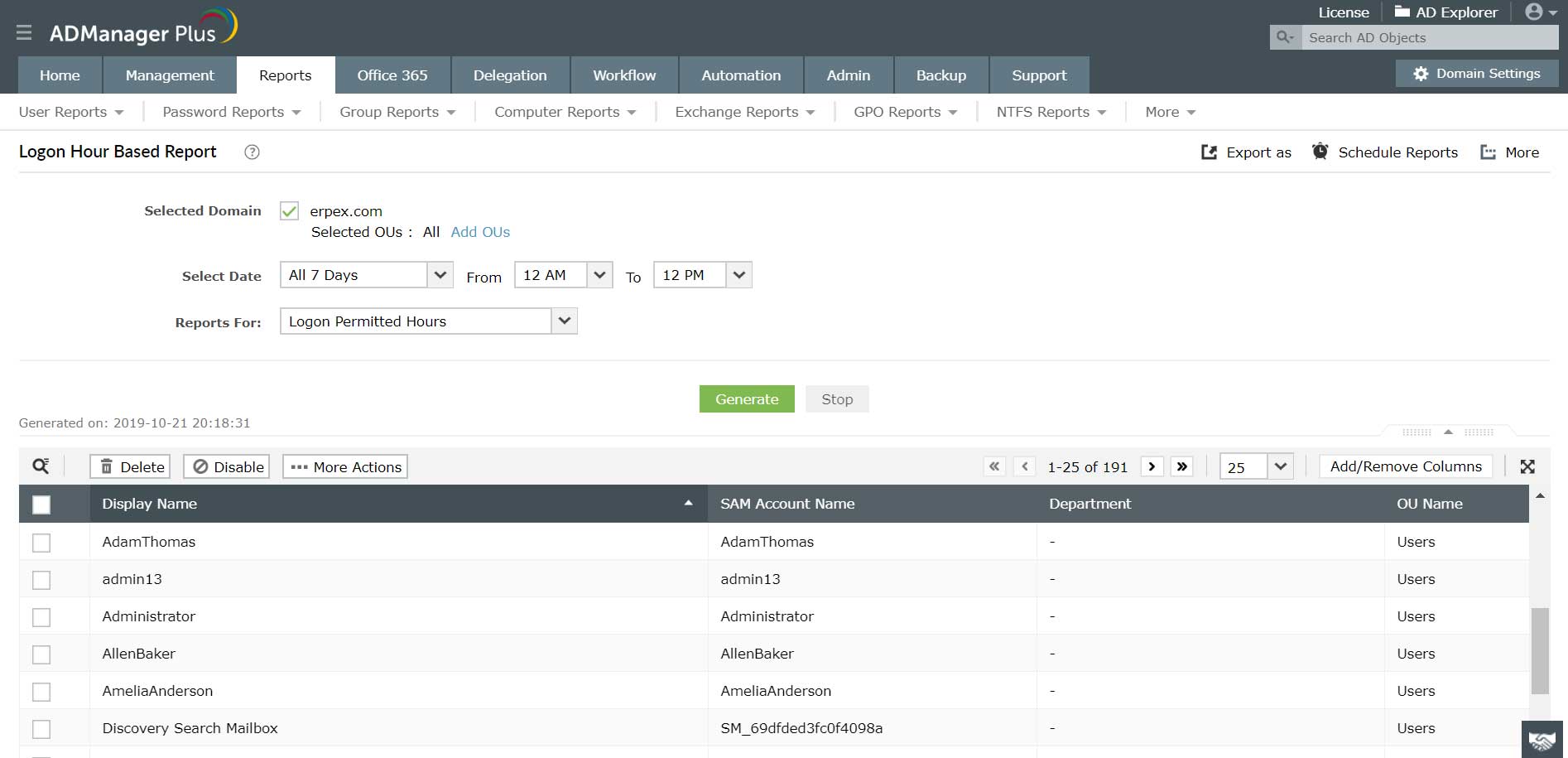The image size is (1568, 758).
Task: Open the All 7 Days date dropdown
Action: (367, 275)
